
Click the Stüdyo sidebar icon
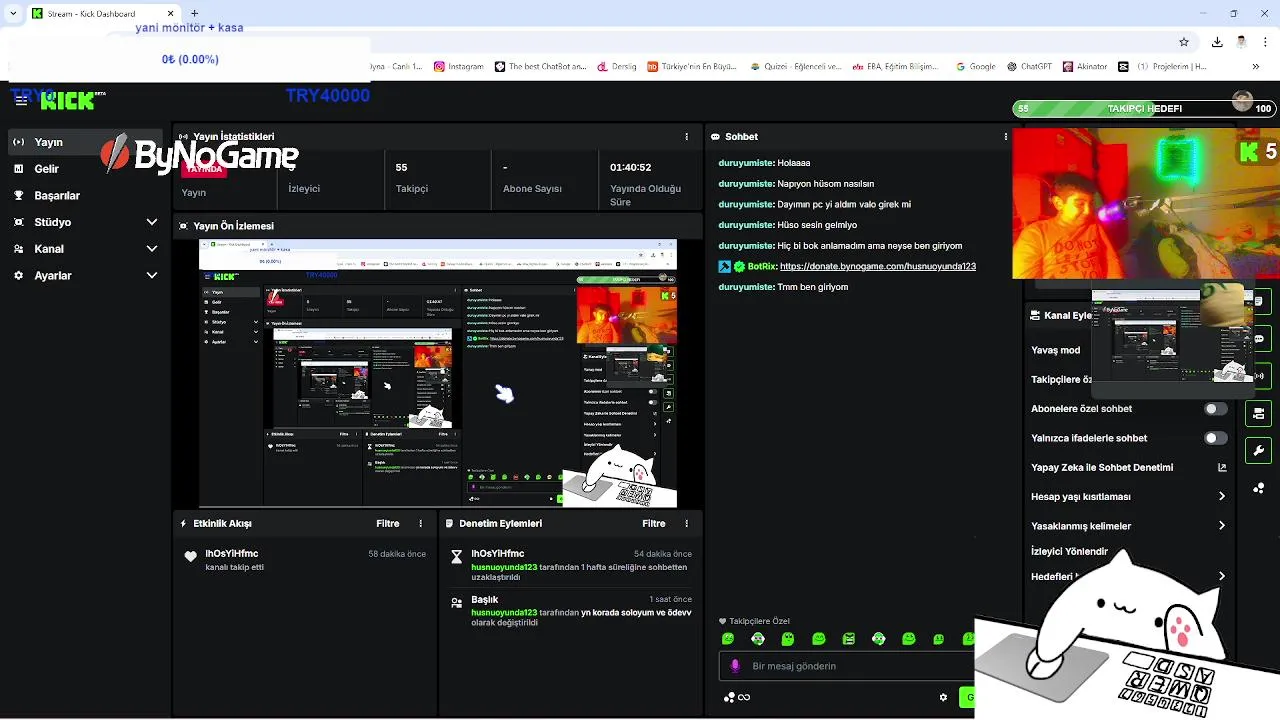[18, 222]
